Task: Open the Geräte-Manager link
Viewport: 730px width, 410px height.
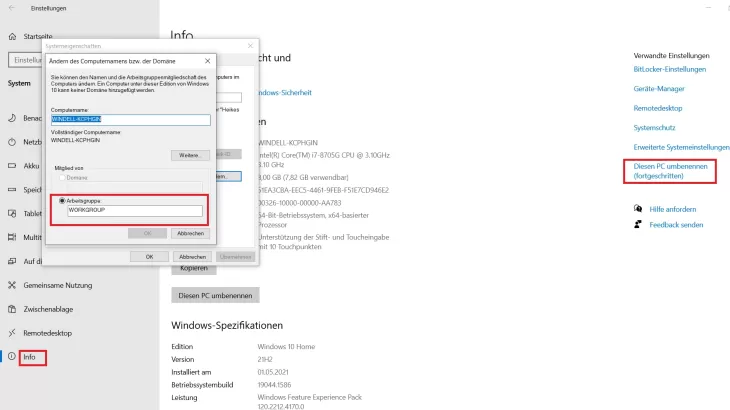Action: point(659,88)
